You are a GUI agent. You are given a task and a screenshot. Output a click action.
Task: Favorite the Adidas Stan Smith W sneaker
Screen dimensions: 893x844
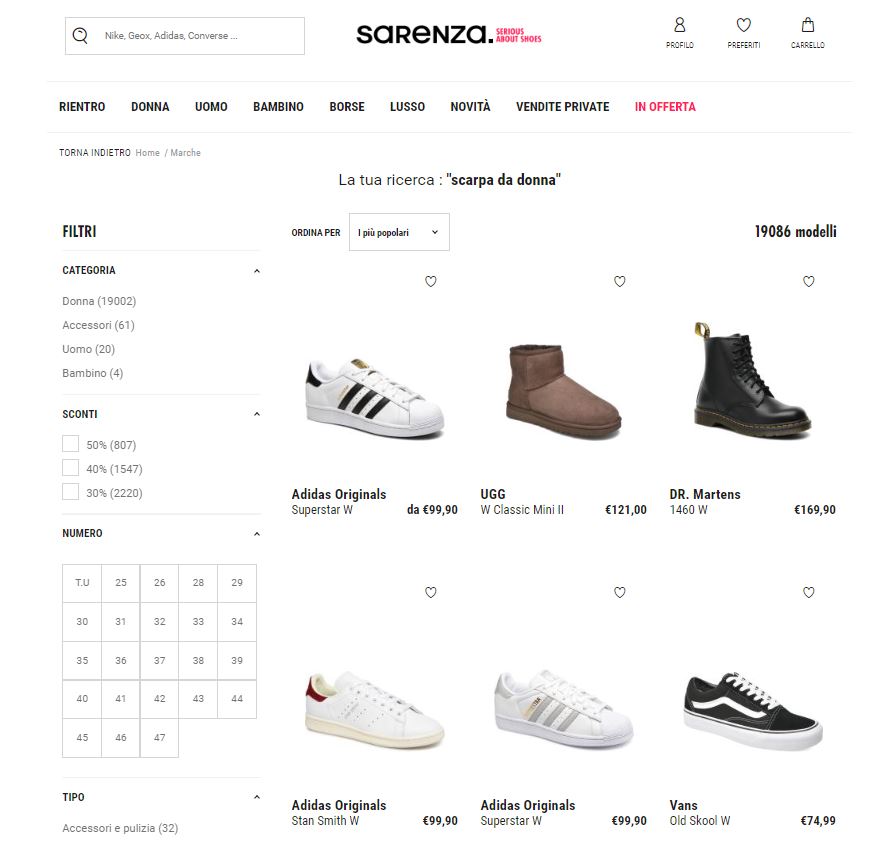(431, 592)
